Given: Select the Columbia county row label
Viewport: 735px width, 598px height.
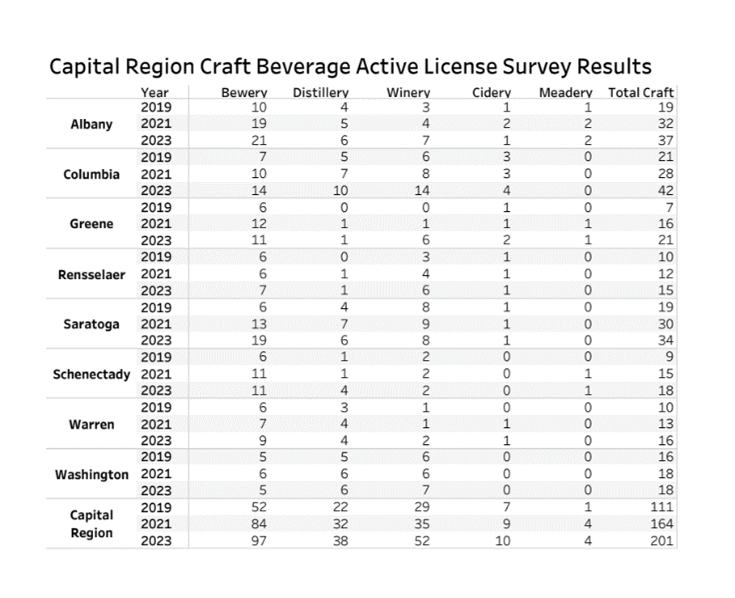Looking at the screenshot, I should tap(91, 174).
